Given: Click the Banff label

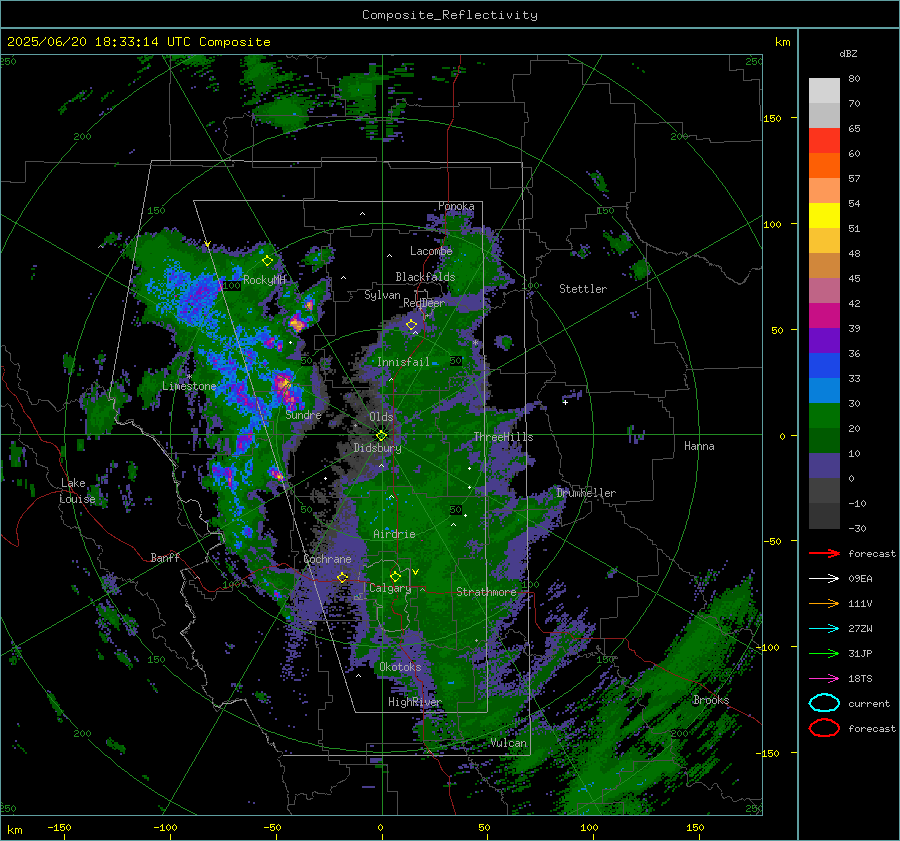Looking at the screenshot, I should point(165,558).
